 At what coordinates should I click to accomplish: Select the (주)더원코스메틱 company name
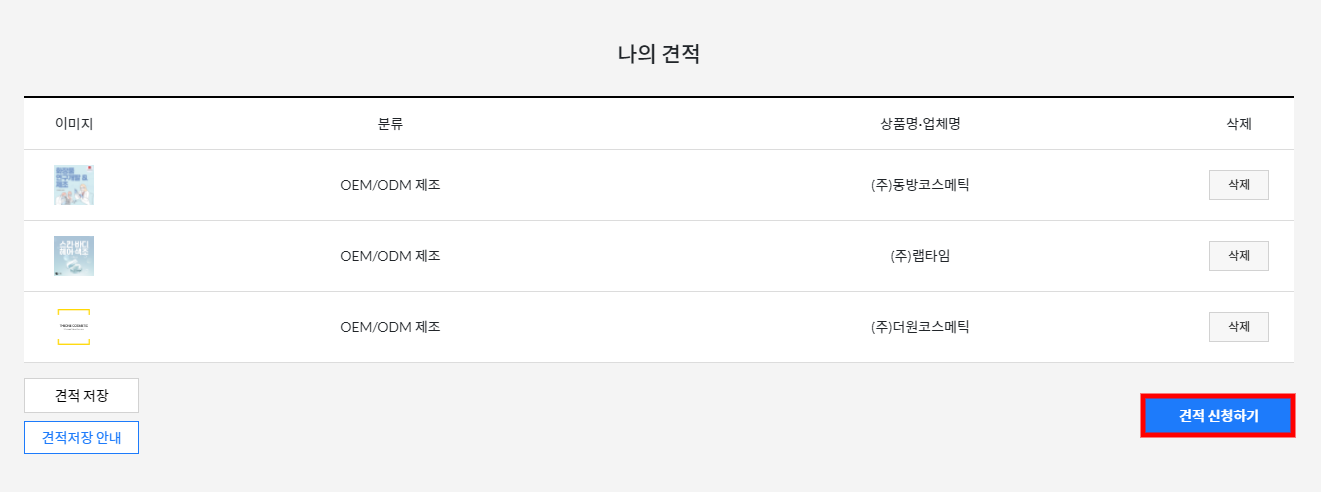coord(920,327)
